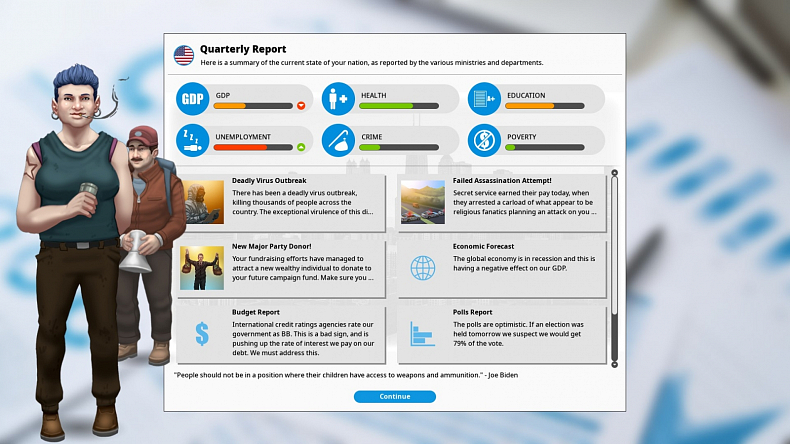The height and width of the screenshot is (444, 790).
Task: Click the Health person-plus icon
Action: coord(338,99)
